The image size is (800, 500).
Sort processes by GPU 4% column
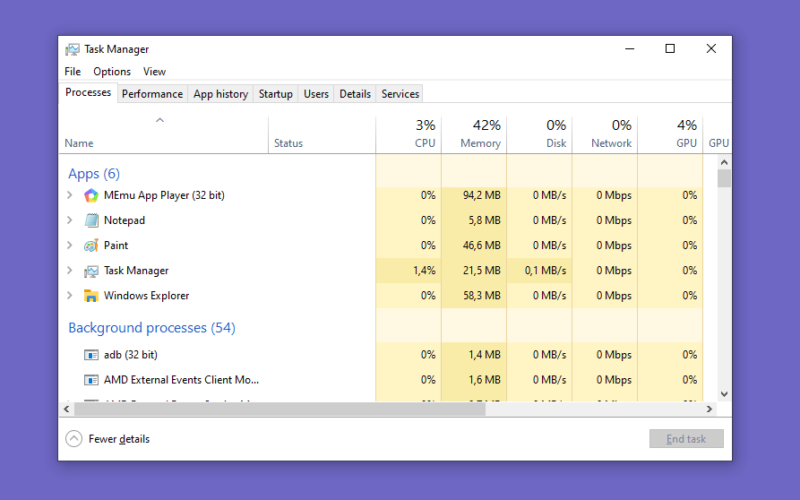coord(670,134)
